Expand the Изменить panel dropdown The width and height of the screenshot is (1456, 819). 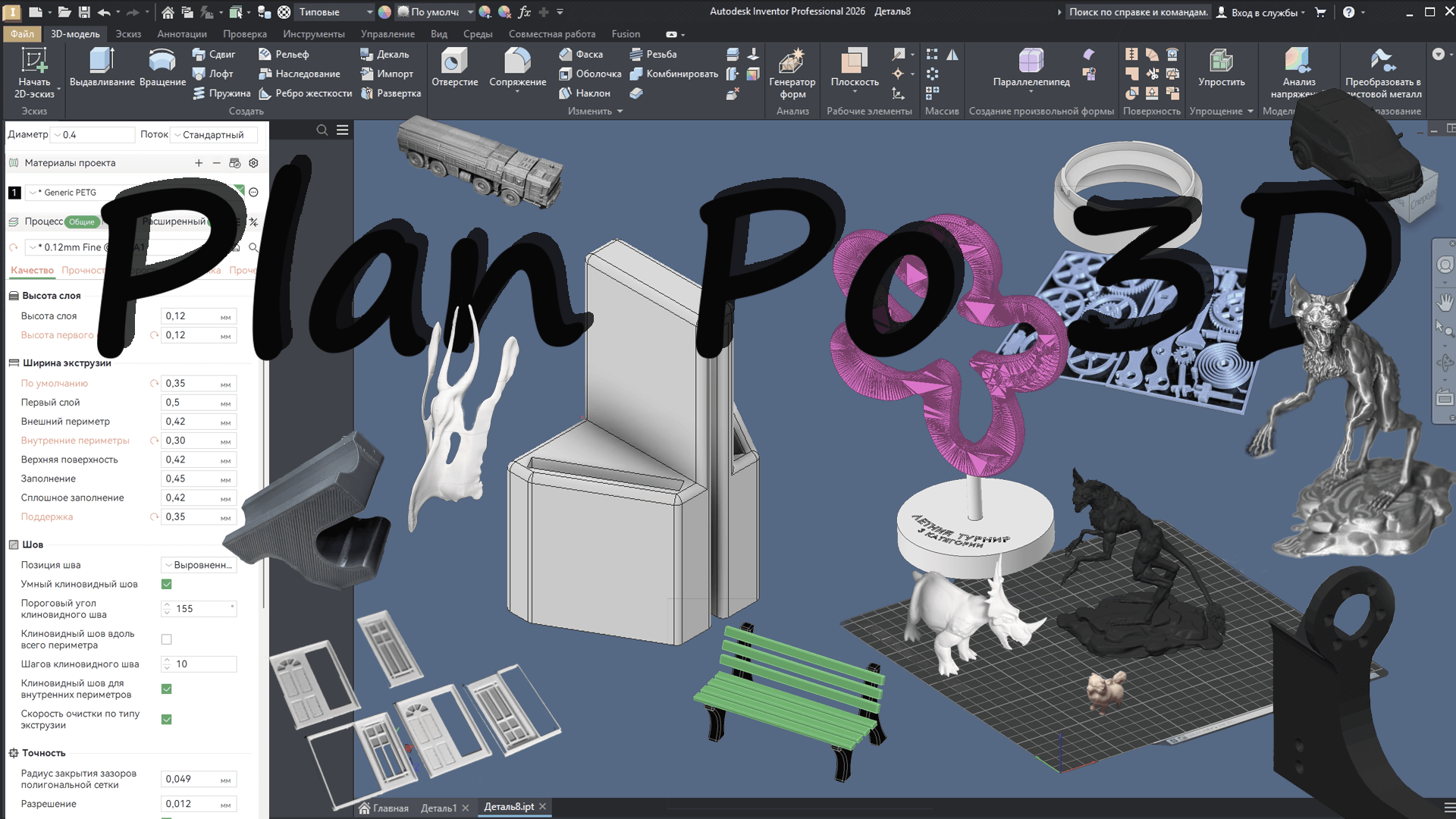595,111
